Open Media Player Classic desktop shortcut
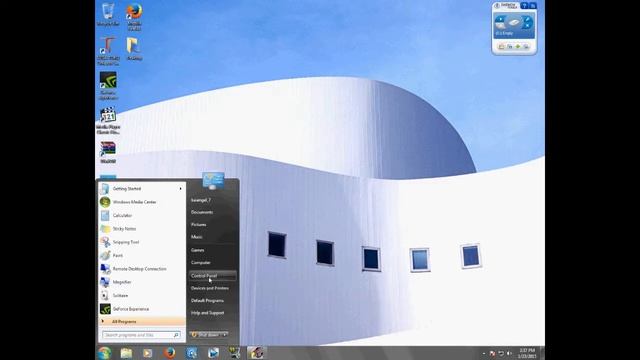The height and width of the screenshot is (360, 640). (x=108, y=121)
